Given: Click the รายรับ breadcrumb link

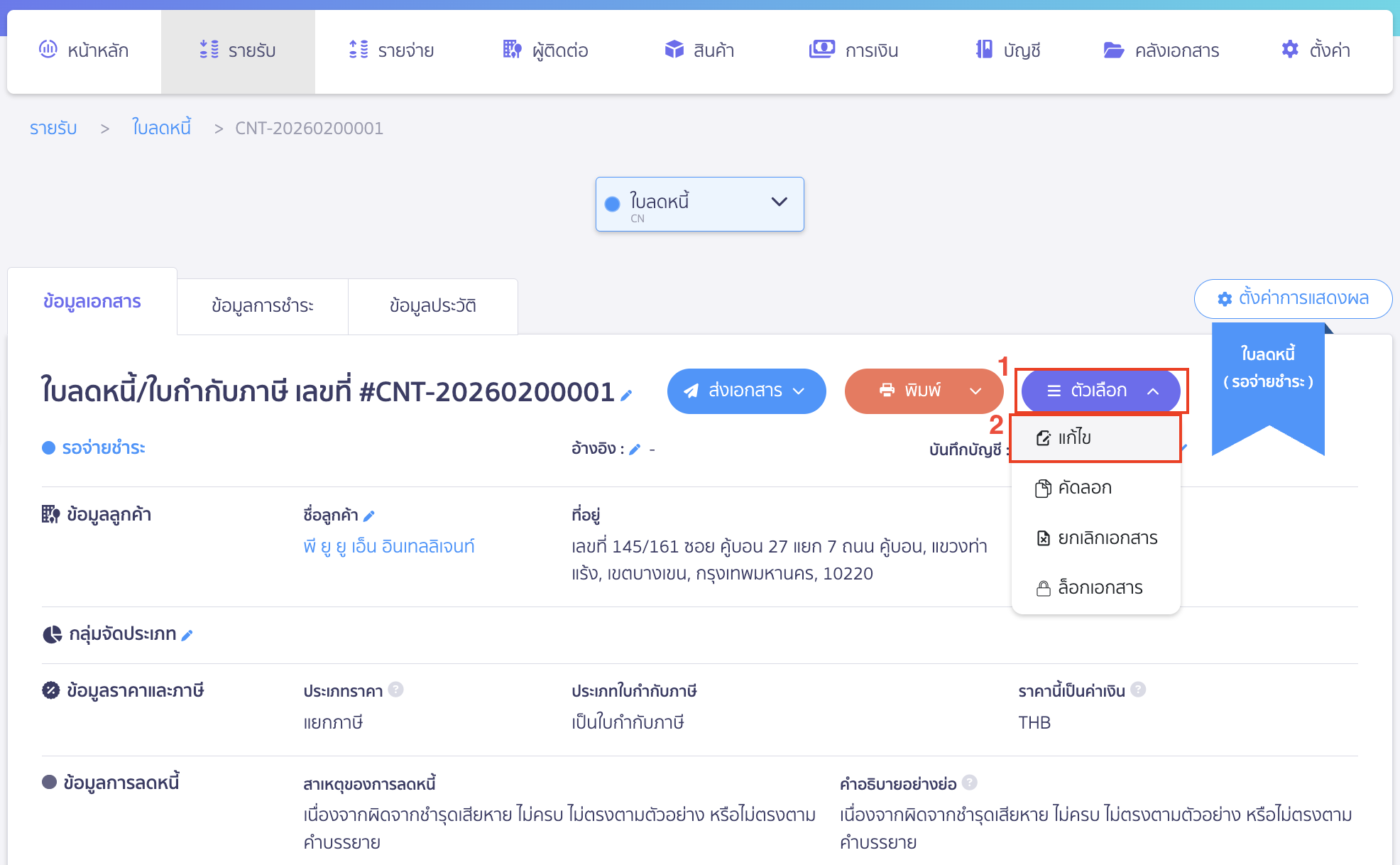Looking at the screenshot, I should pyautogui.click(x=53, y=128).
